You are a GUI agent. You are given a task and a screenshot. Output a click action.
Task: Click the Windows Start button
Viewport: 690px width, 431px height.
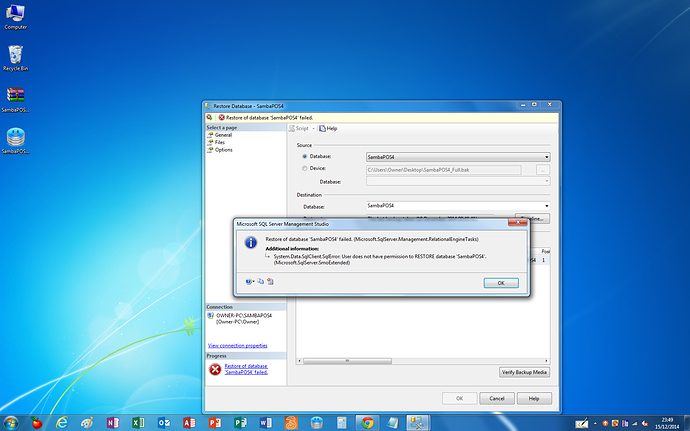click(12, 422)
